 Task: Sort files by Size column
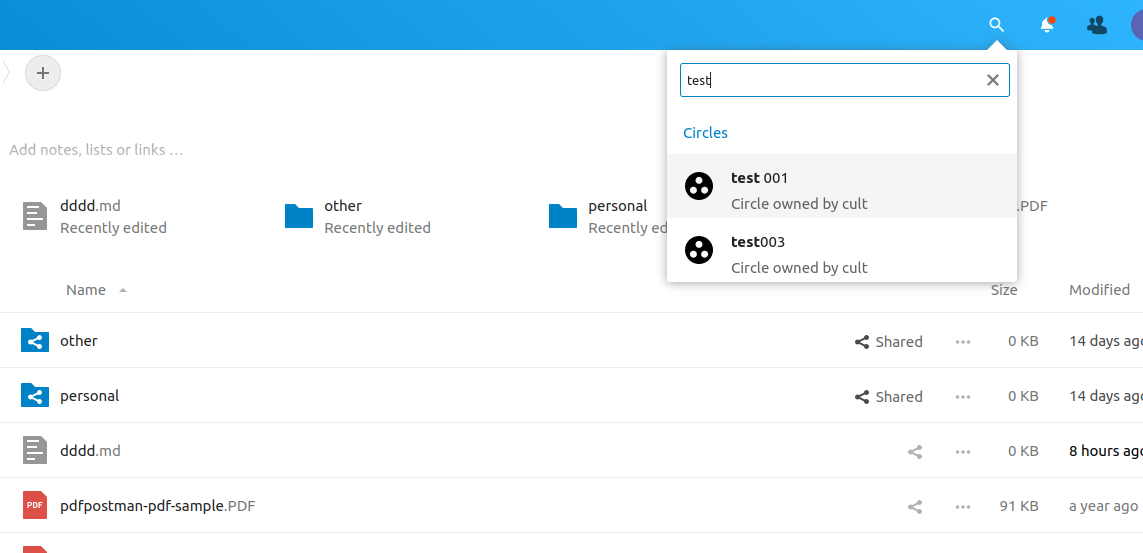tap(1004, 290)
